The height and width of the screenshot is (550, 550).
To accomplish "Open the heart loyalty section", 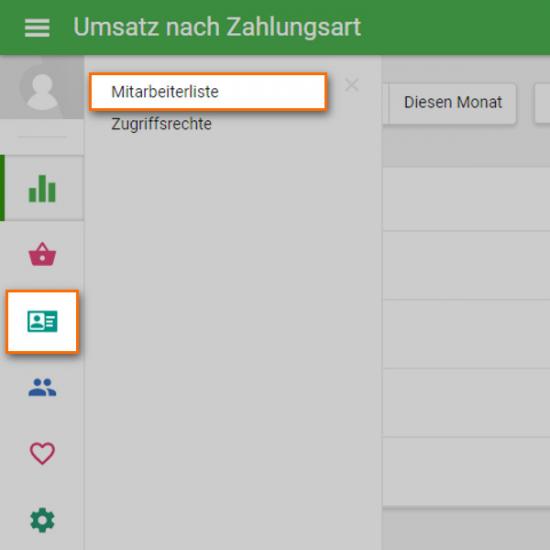I will click(x=42, y=453).
